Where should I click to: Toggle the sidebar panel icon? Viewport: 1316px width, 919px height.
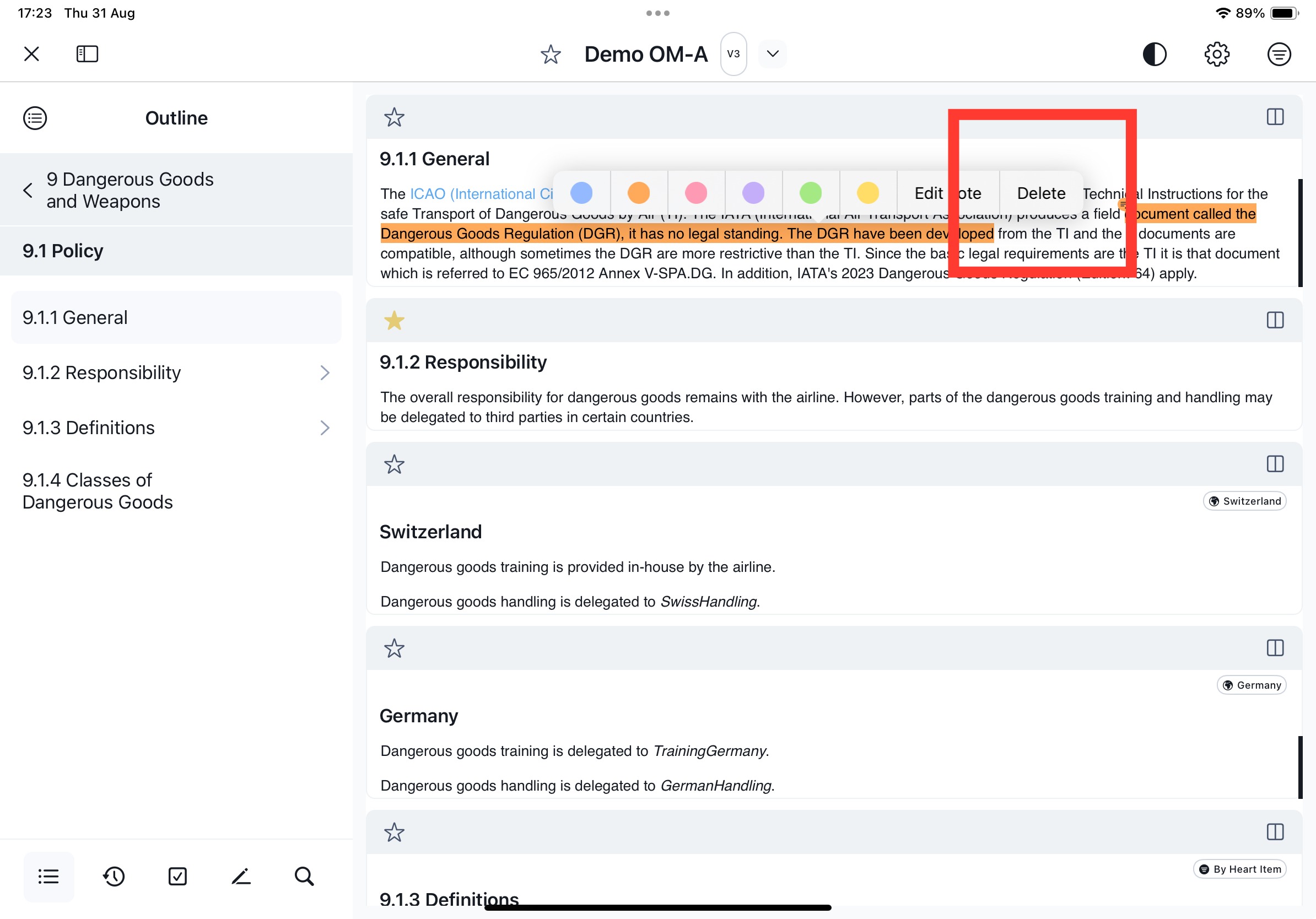point(87,54)
